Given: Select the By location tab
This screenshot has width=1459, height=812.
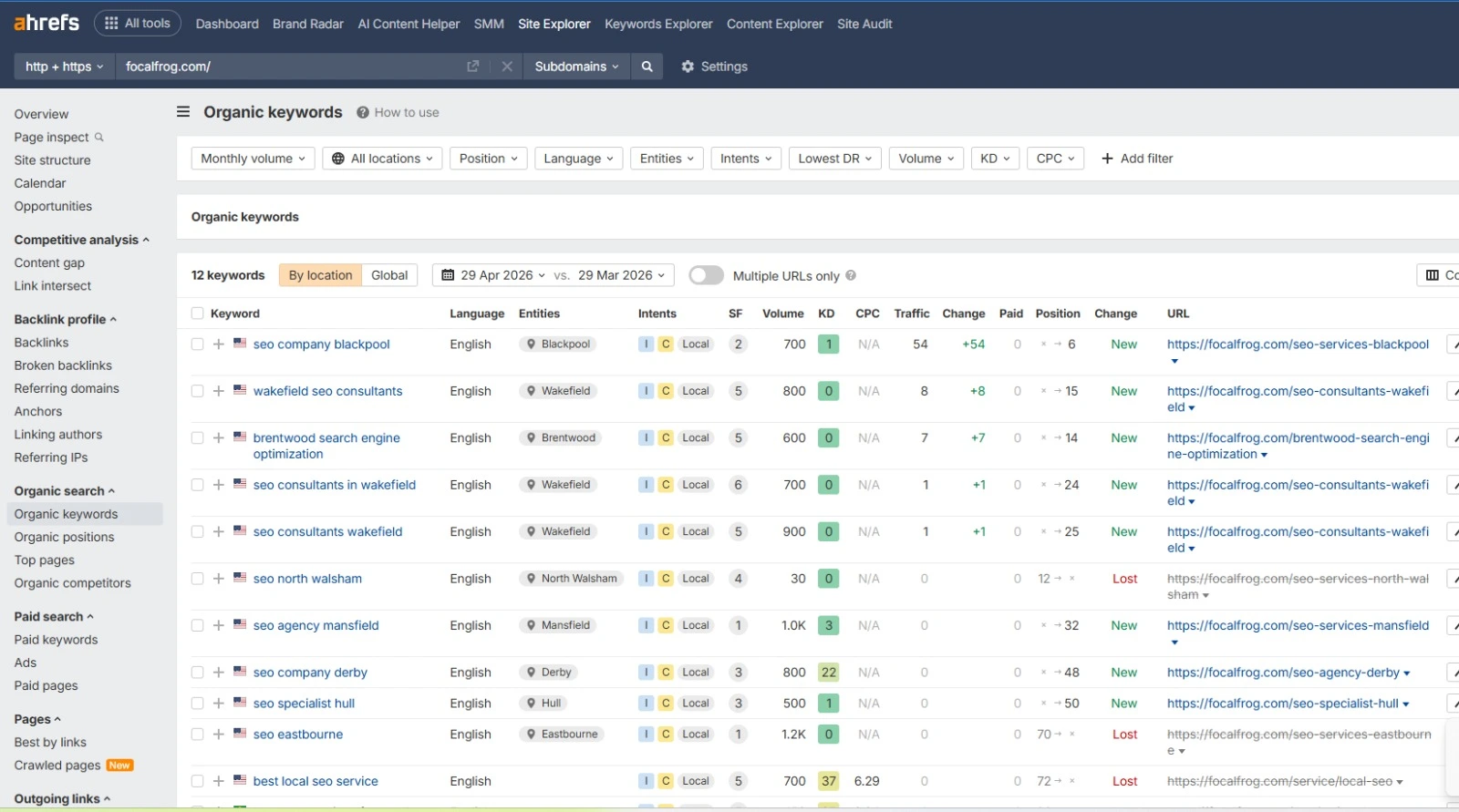Looking at the screenshot, I should click(320, 275).
